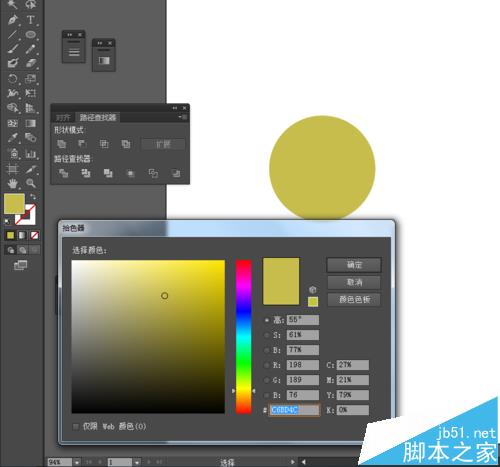500x467 pixels.
Task: Apply Exclude shape mode
Action: (126, 144)
